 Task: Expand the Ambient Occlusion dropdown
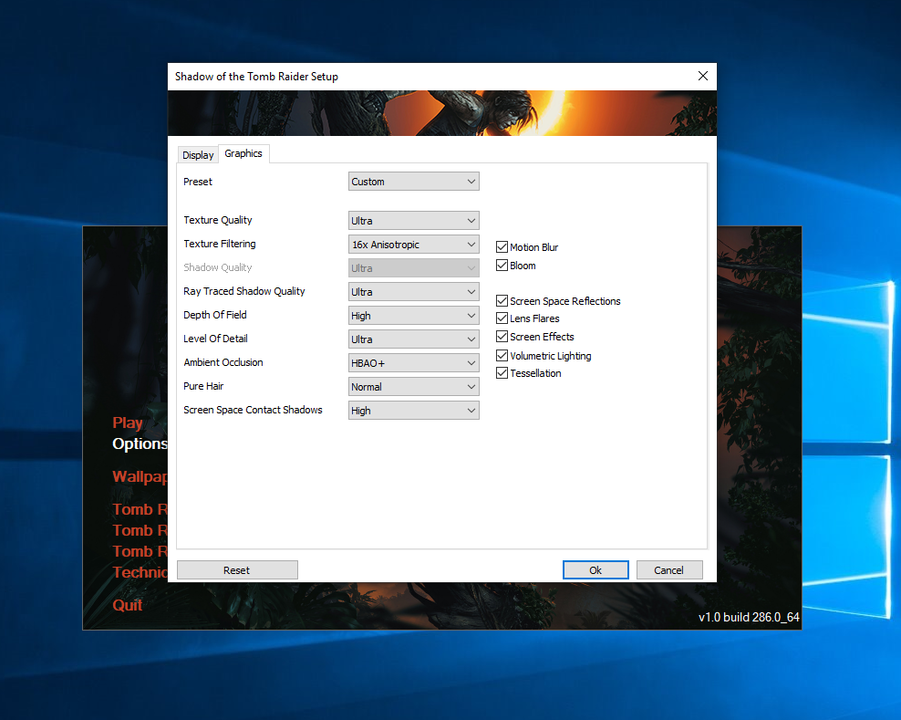(414, 363)
